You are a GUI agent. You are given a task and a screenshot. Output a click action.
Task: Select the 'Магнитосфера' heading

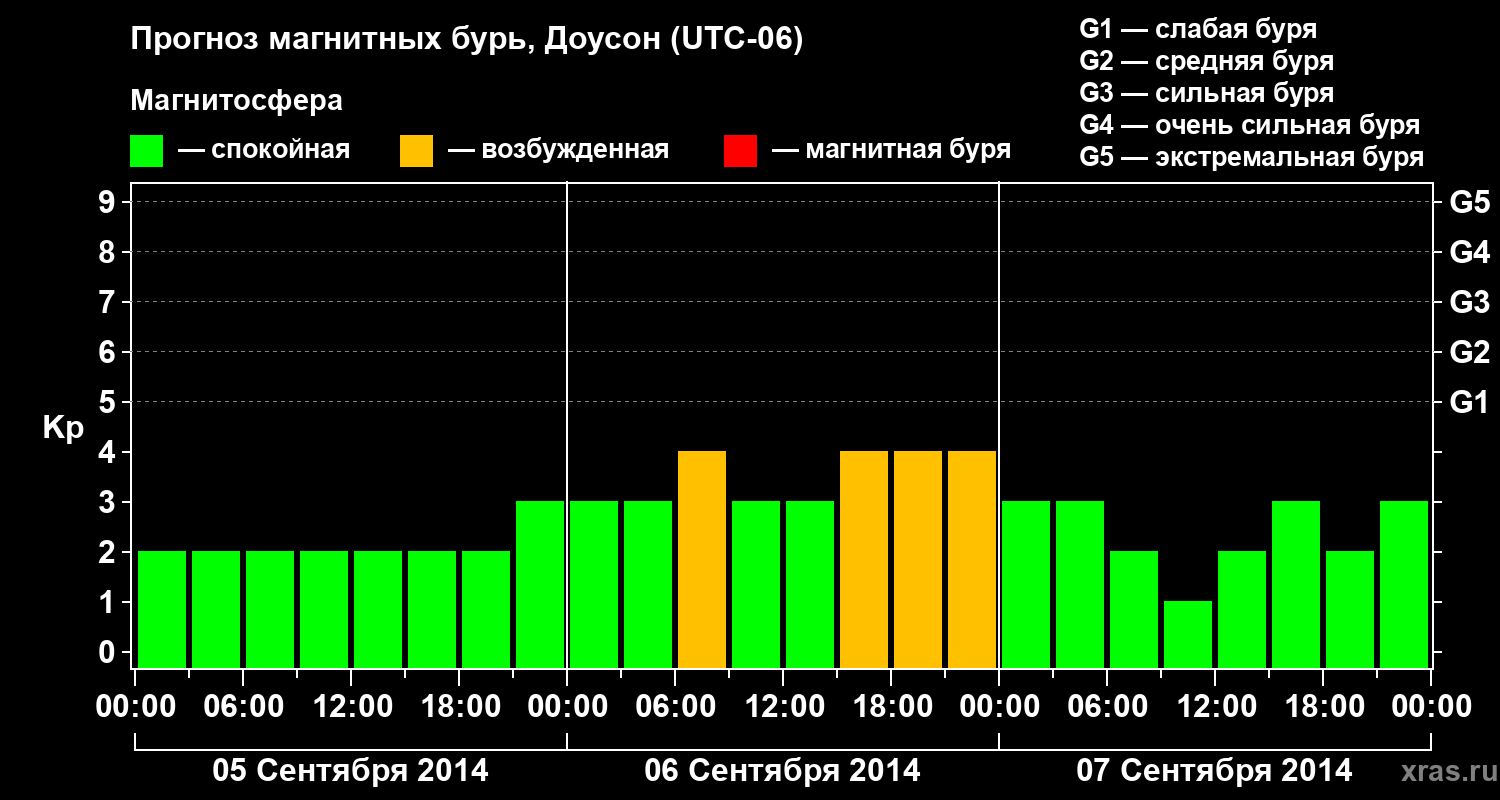[x=237, y=101]
